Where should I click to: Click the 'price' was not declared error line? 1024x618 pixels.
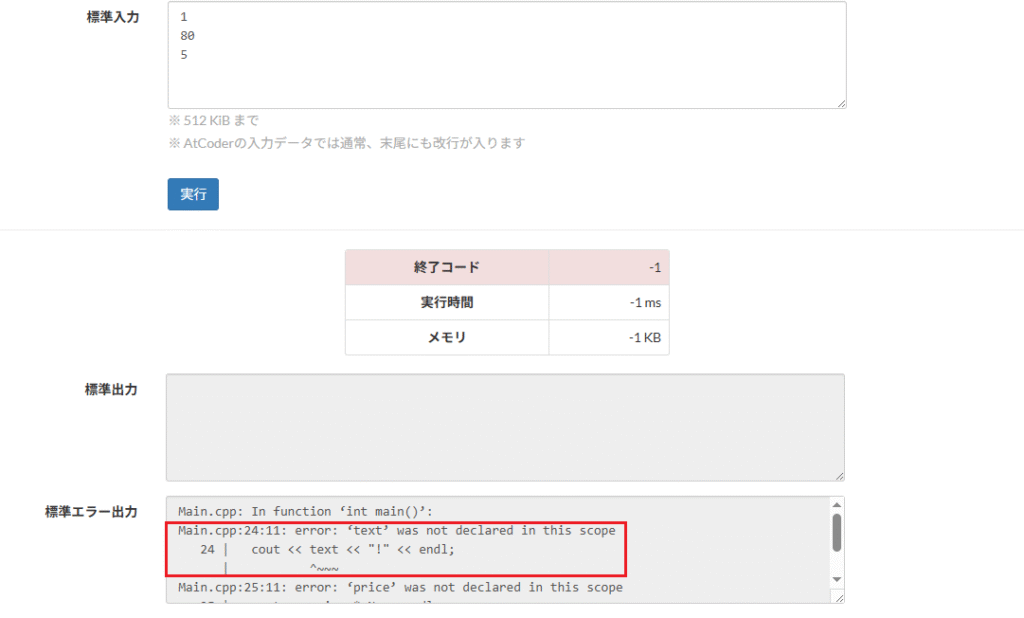(400, 587)
